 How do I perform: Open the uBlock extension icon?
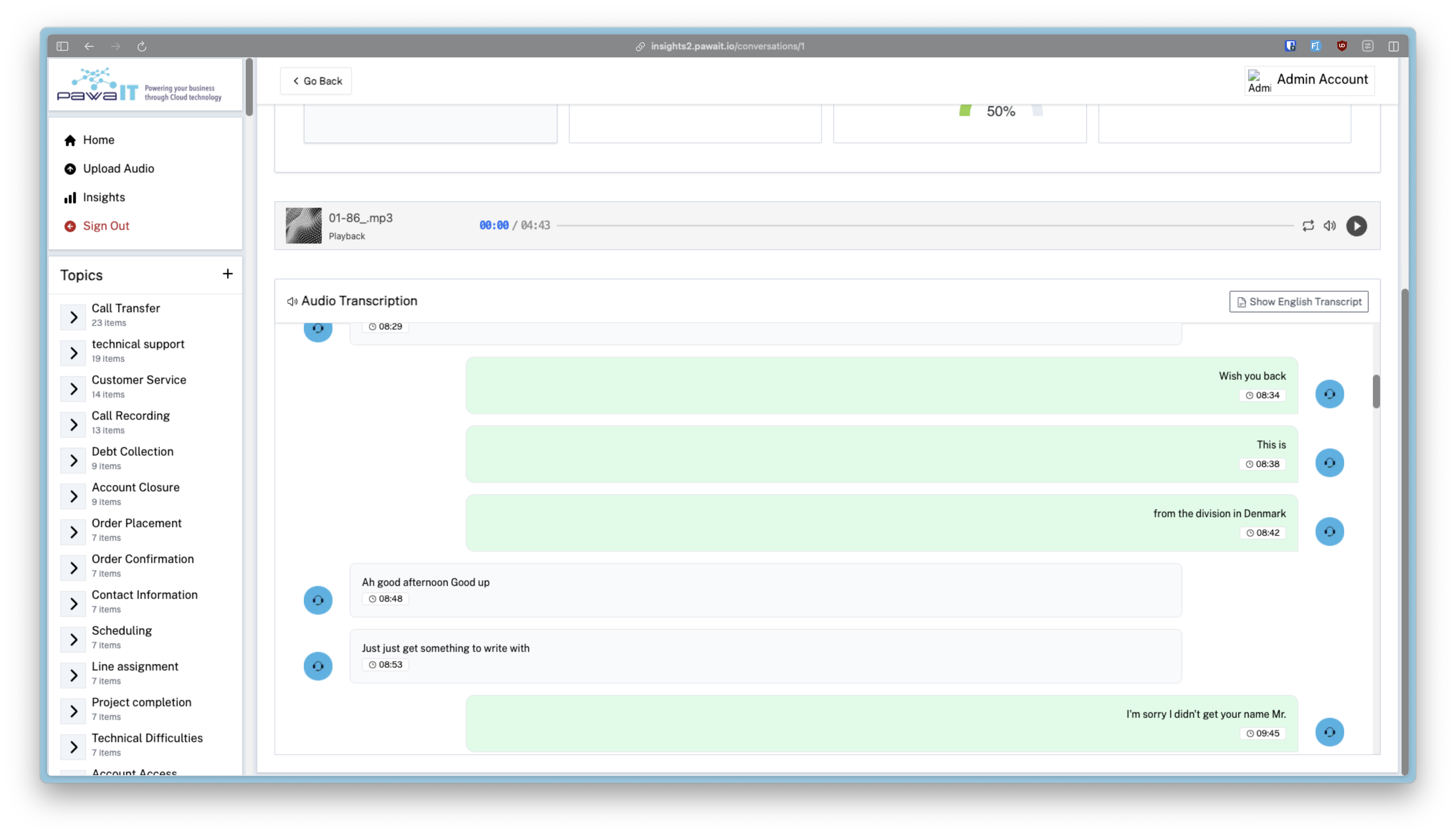click(x=1342, y=46)
